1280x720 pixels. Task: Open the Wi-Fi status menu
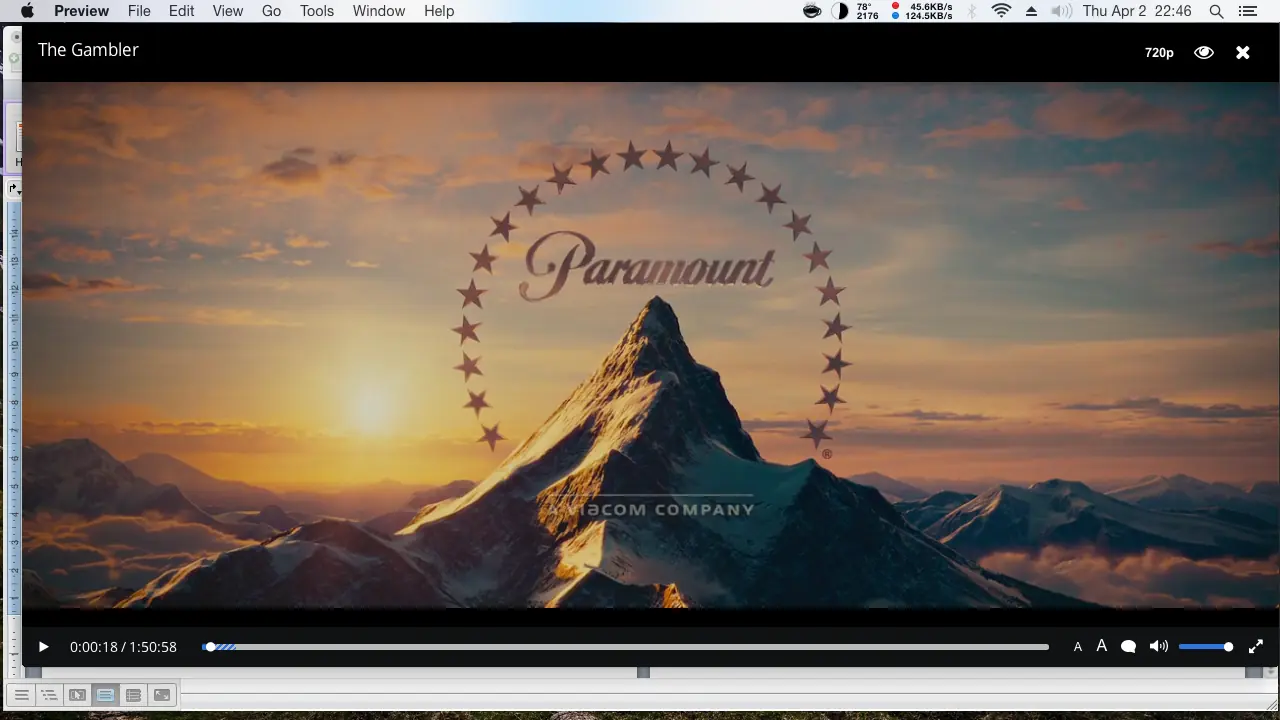[x=1001, y=11]
